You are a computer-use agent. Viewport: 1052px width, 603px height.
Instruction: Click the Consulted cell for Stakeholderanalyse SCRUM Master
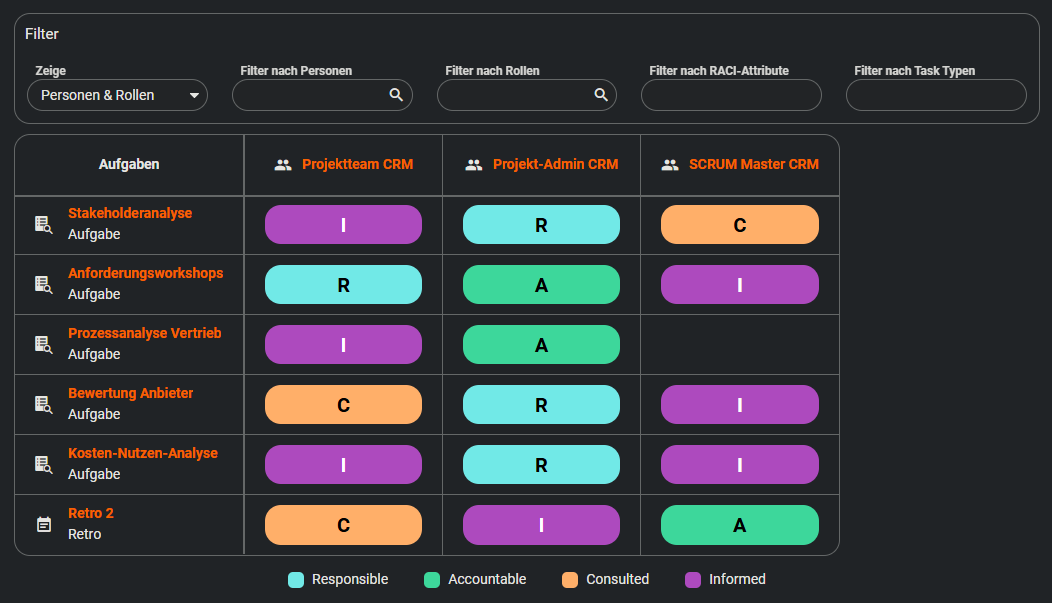(x=740, y=225)
